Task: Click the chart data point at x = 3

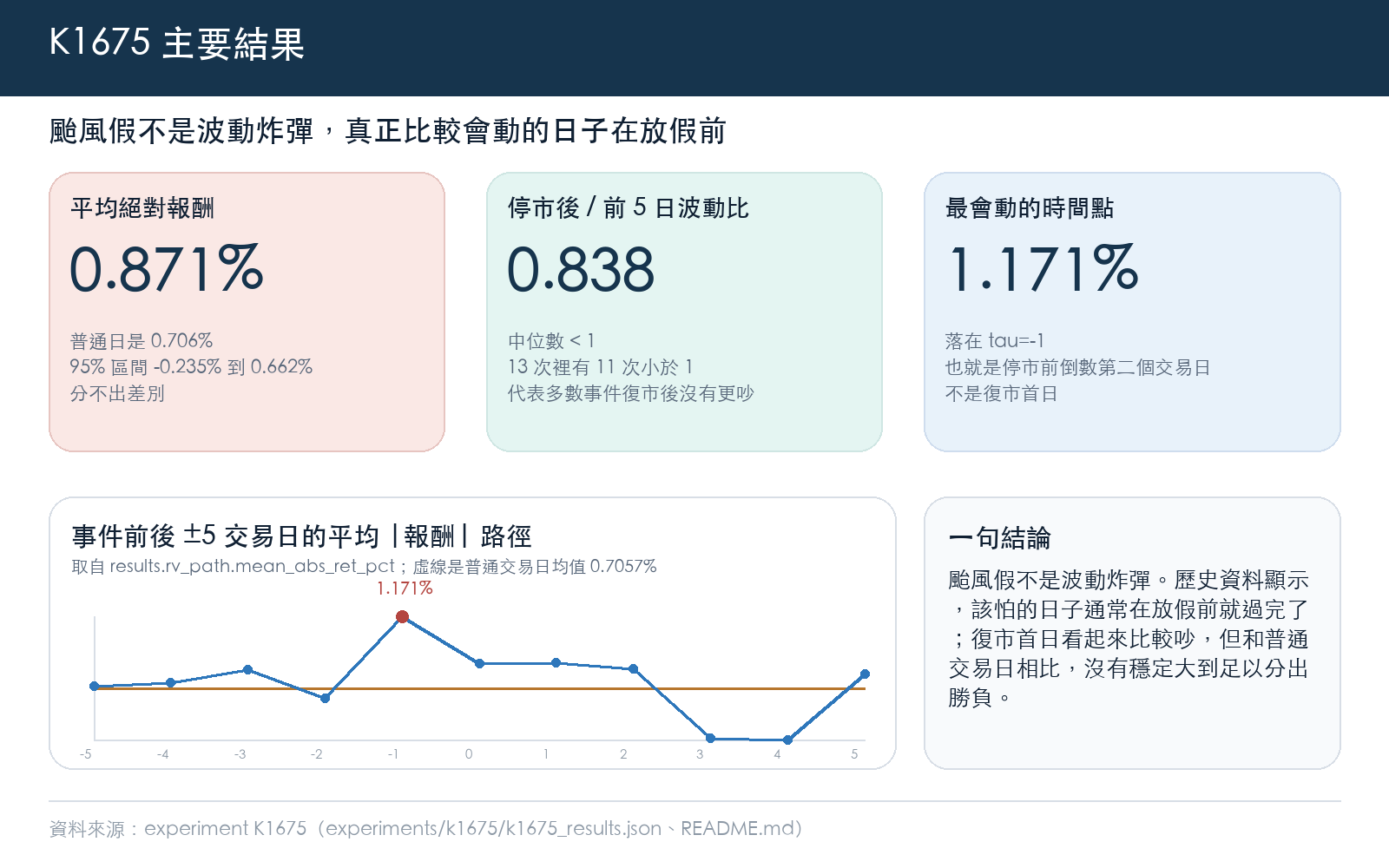Action: pyautogui.click(x=711, y=738)
